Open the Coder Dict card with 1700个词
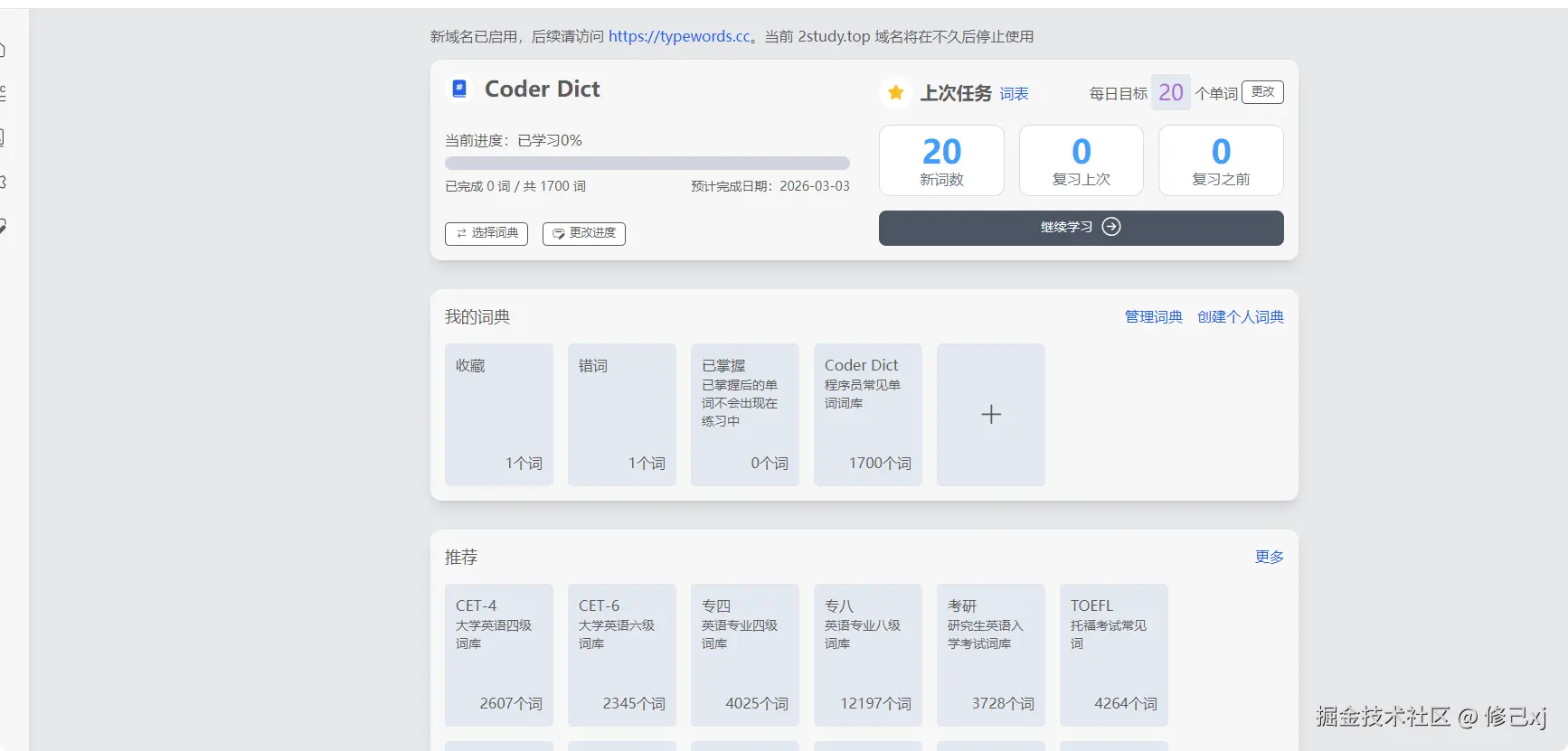Screen dimensions: 1568x751 tap(868, 415)
